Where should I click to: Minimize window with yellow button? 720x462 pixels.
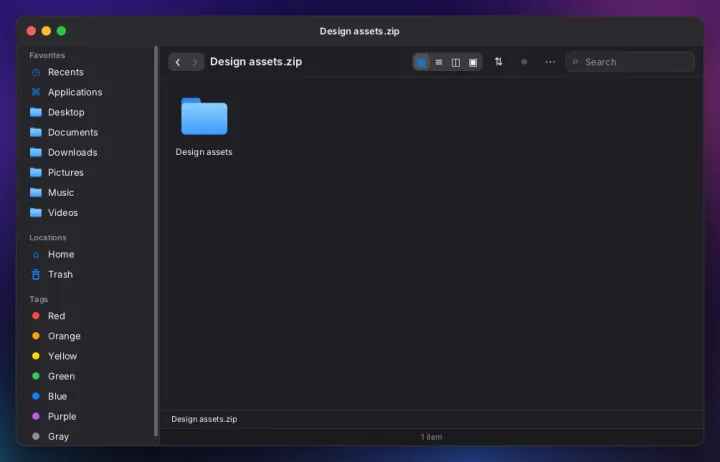[46, 31]
